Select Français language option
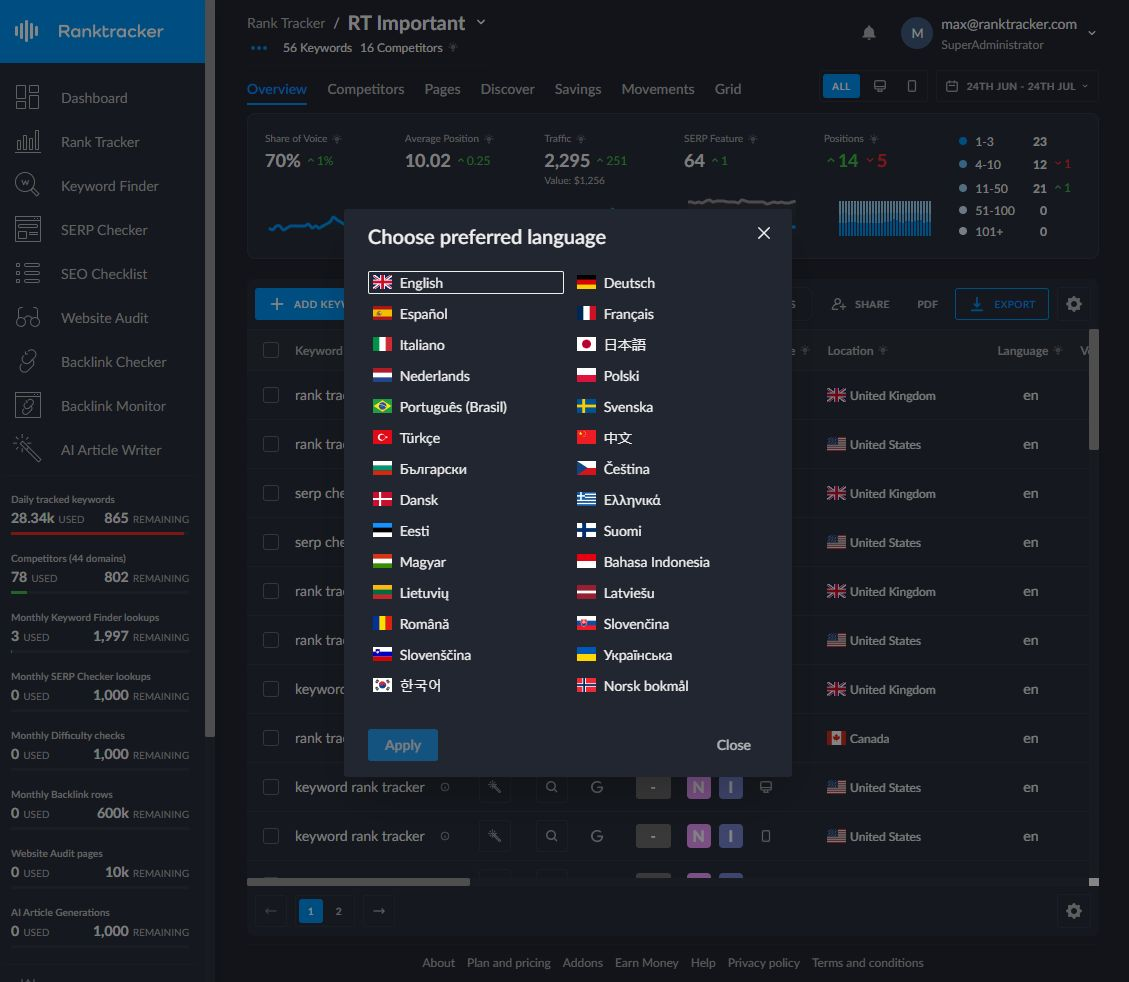Screen dimensions: 1129x982 616,314
